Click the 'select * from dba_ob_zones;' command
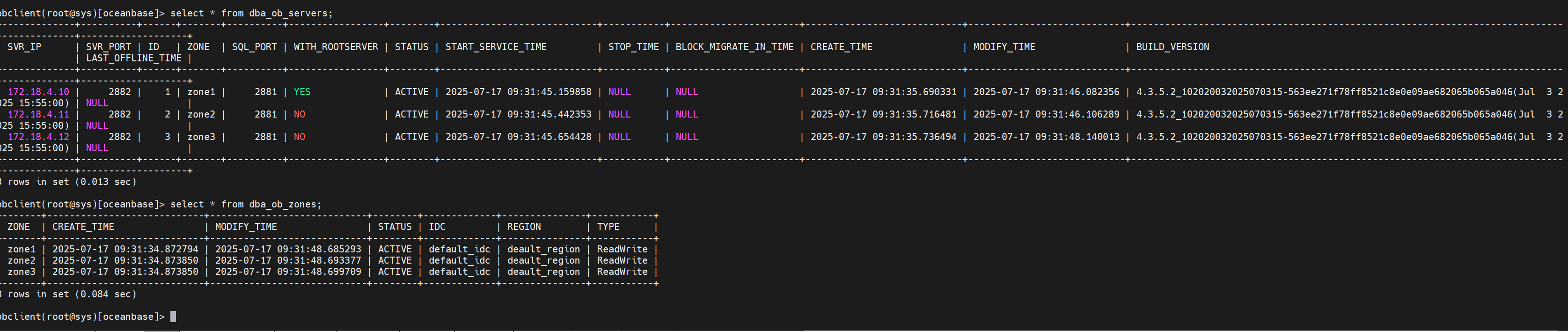Viewport: 1568px width, 332px height. [x=245, y=205]
